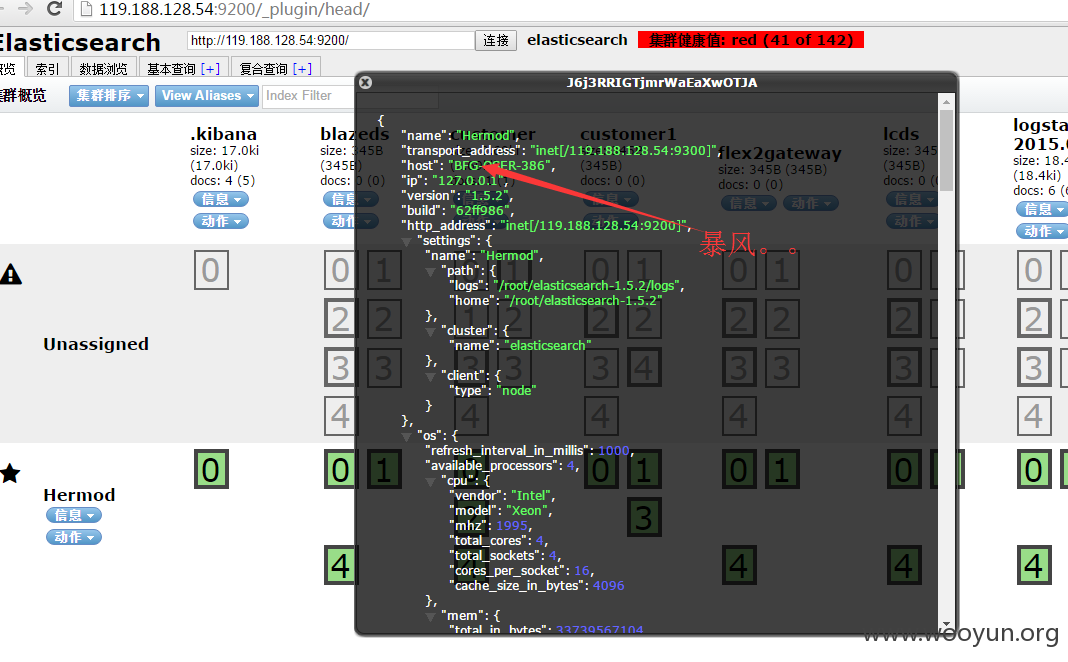
Task: Switch to the 数据浏览 tab
Action: pyautogui.click(x=104, y=68)
